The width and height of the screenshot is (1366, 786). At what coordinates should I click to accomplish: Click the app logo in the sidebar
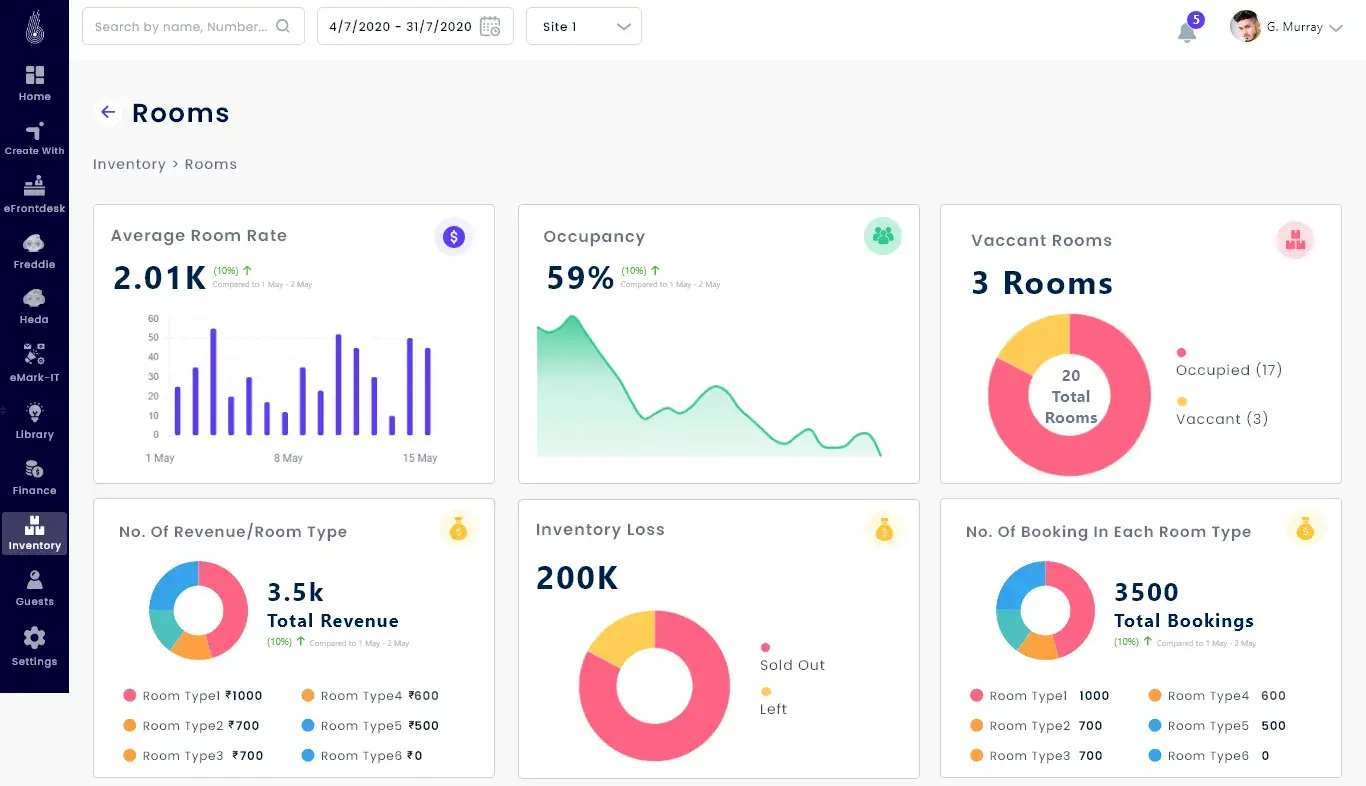click(34, 27)
